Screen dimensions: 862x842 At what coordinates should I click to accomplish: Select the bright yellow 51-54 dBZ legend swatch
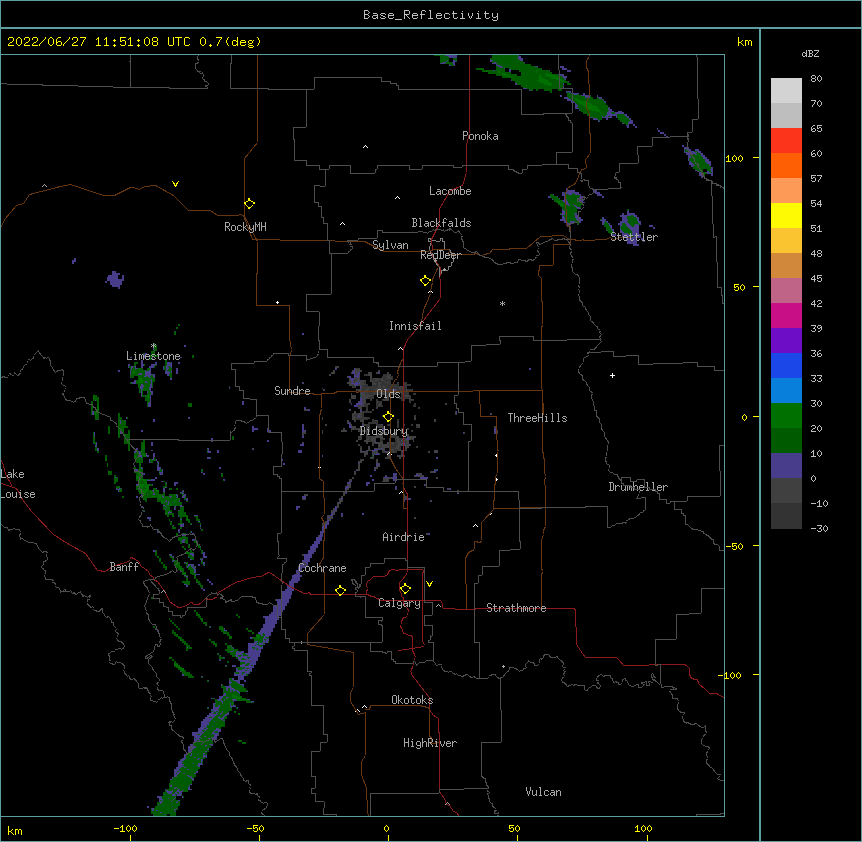point(786,215)
